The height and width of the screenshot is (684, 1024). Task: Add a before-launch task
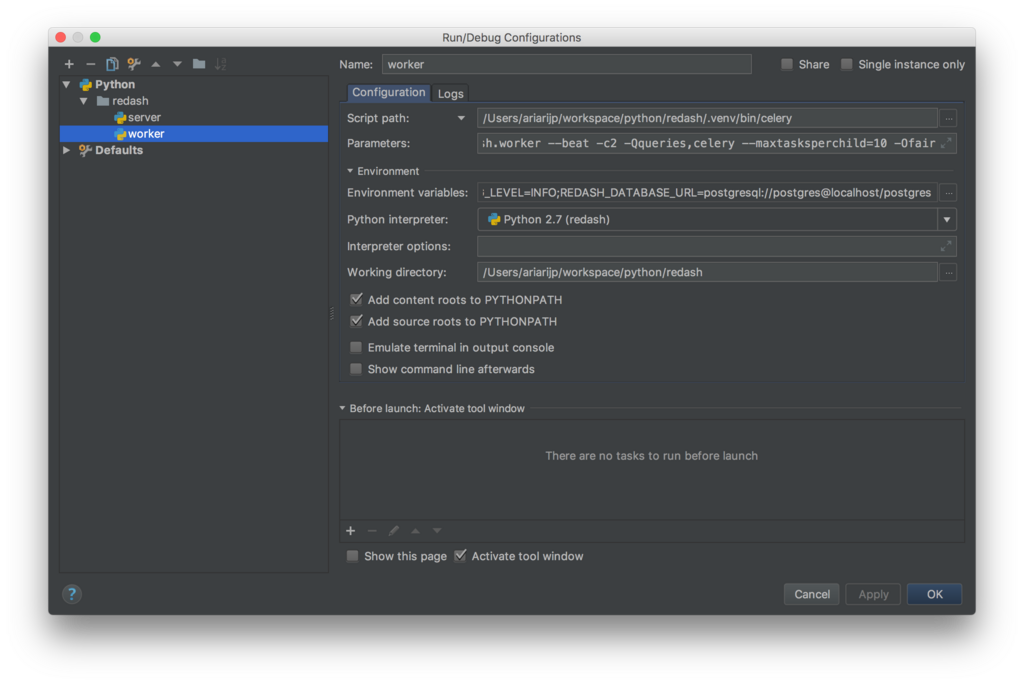(x=350, y=530)
